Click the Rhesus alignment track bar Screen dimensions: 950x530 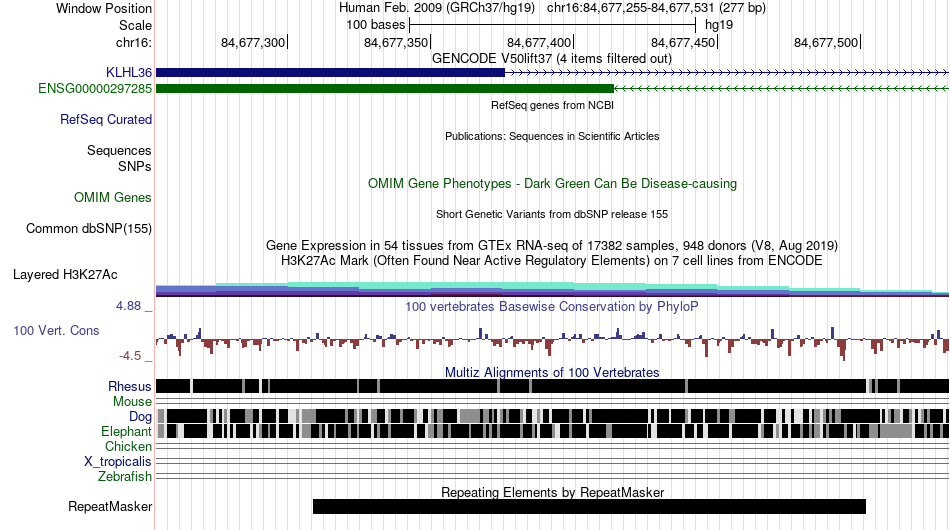552,386
